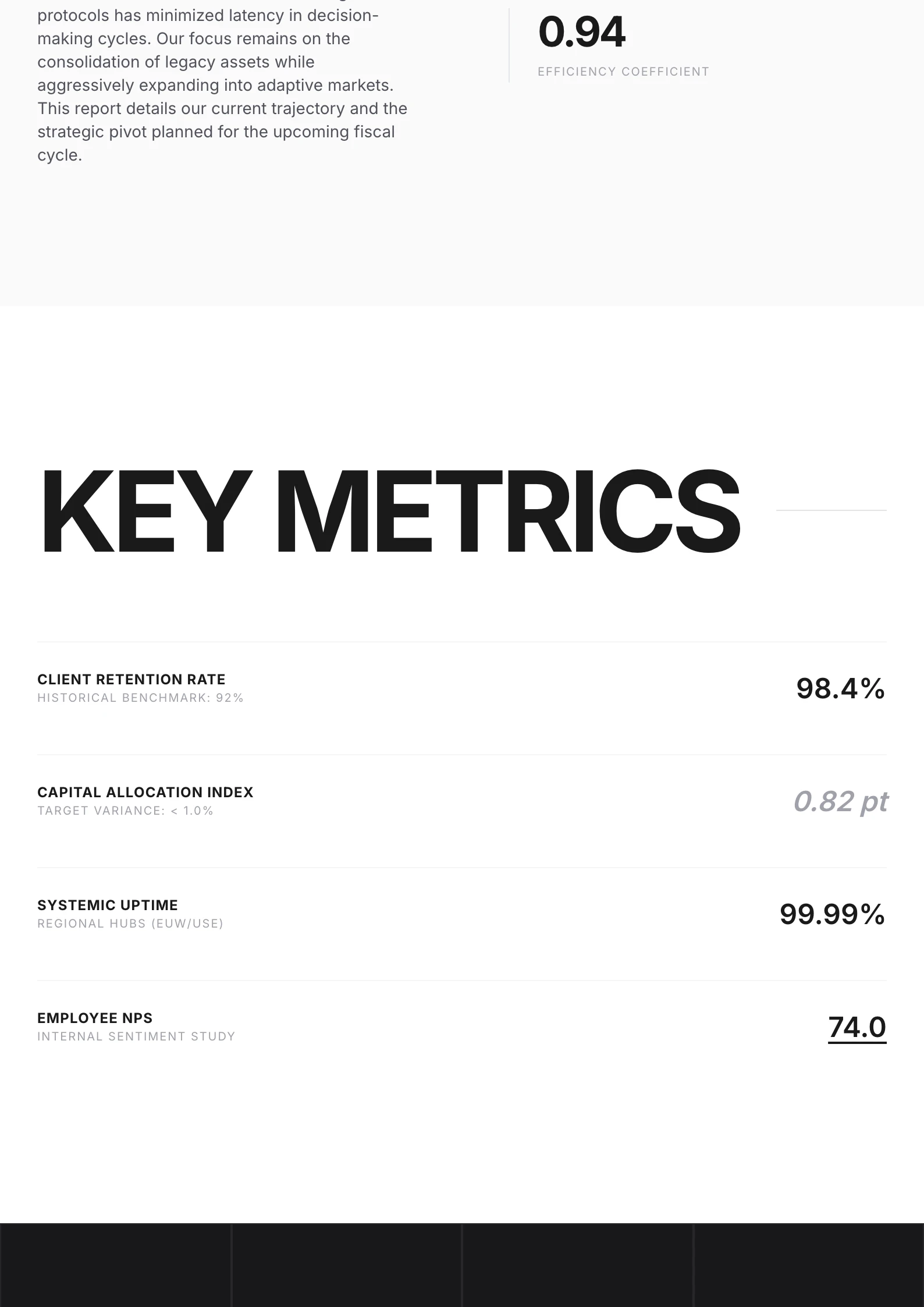924x1307 pixels.
Task: Click the horizontal line beside KEY METRICS
Action: [831, 510]
